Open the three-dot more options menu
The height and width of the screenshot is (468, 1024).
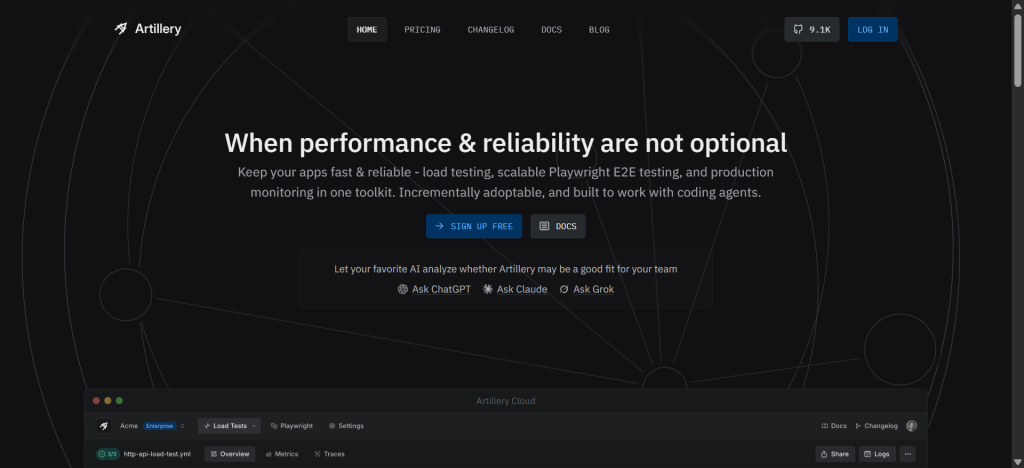(908, 454)
